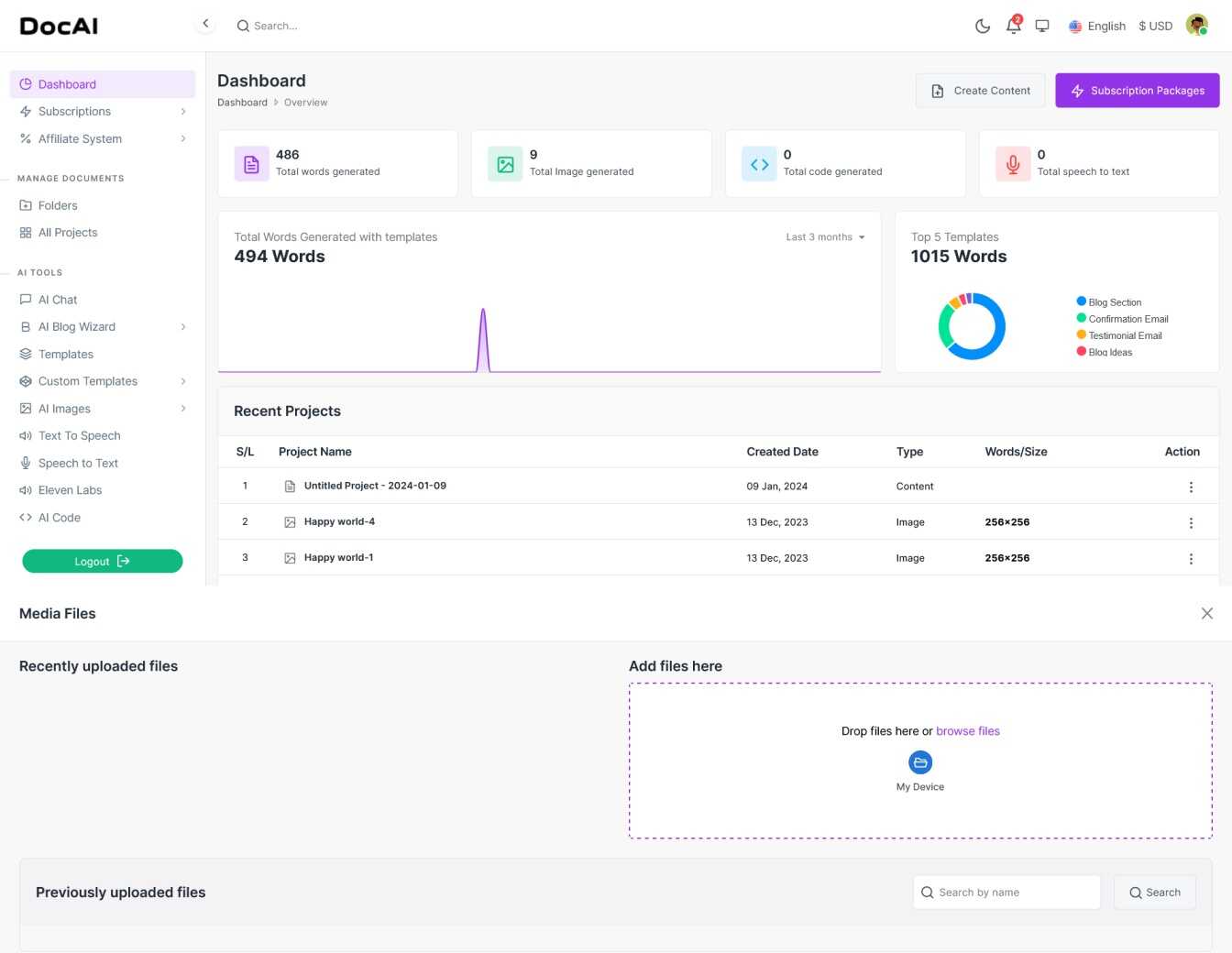Click Blog Section blue legend swatch
1232x953 pixels.
click(x=1082, y=301)
